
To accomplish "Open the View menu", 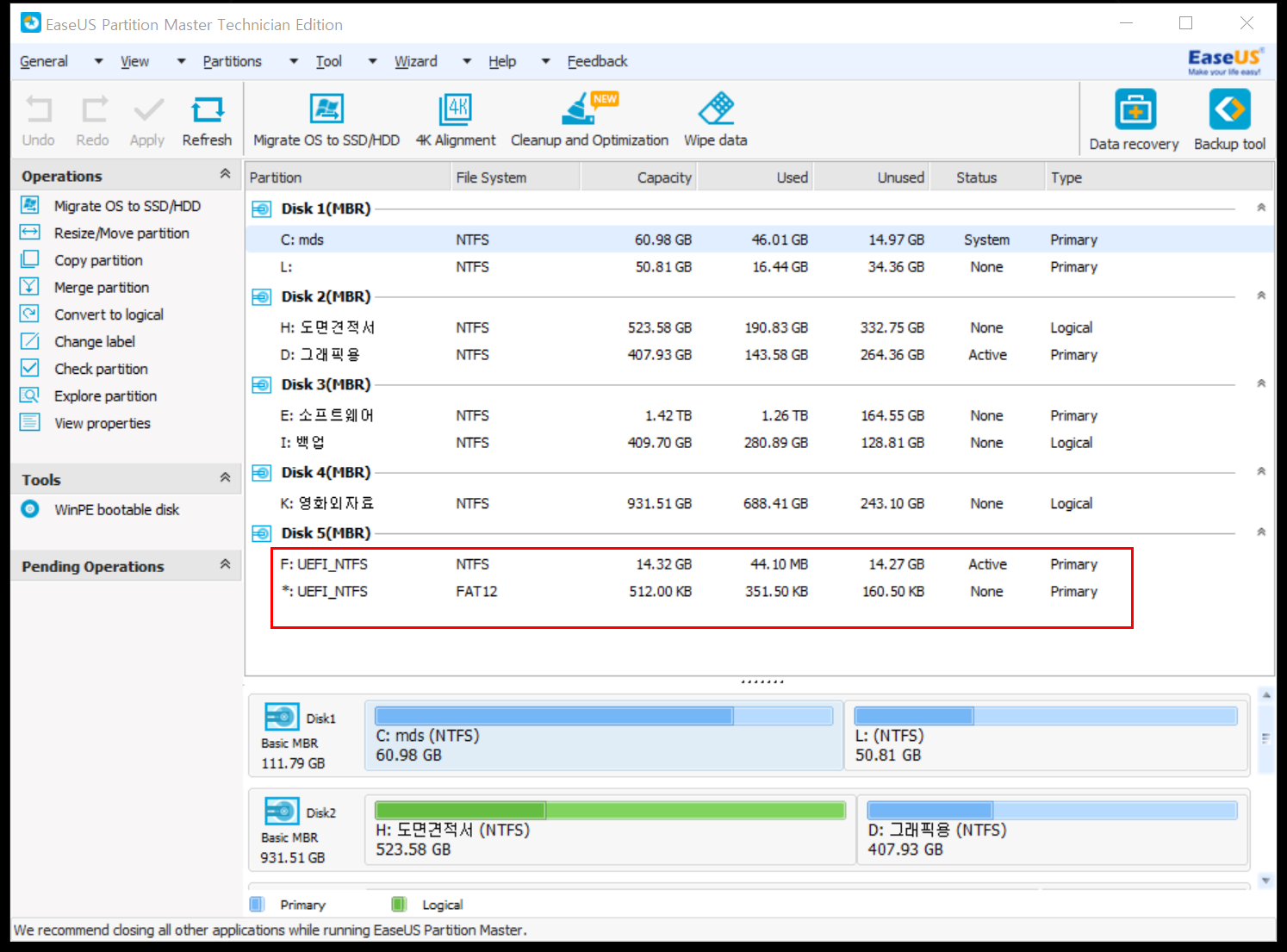I will [x=134, y=61].
